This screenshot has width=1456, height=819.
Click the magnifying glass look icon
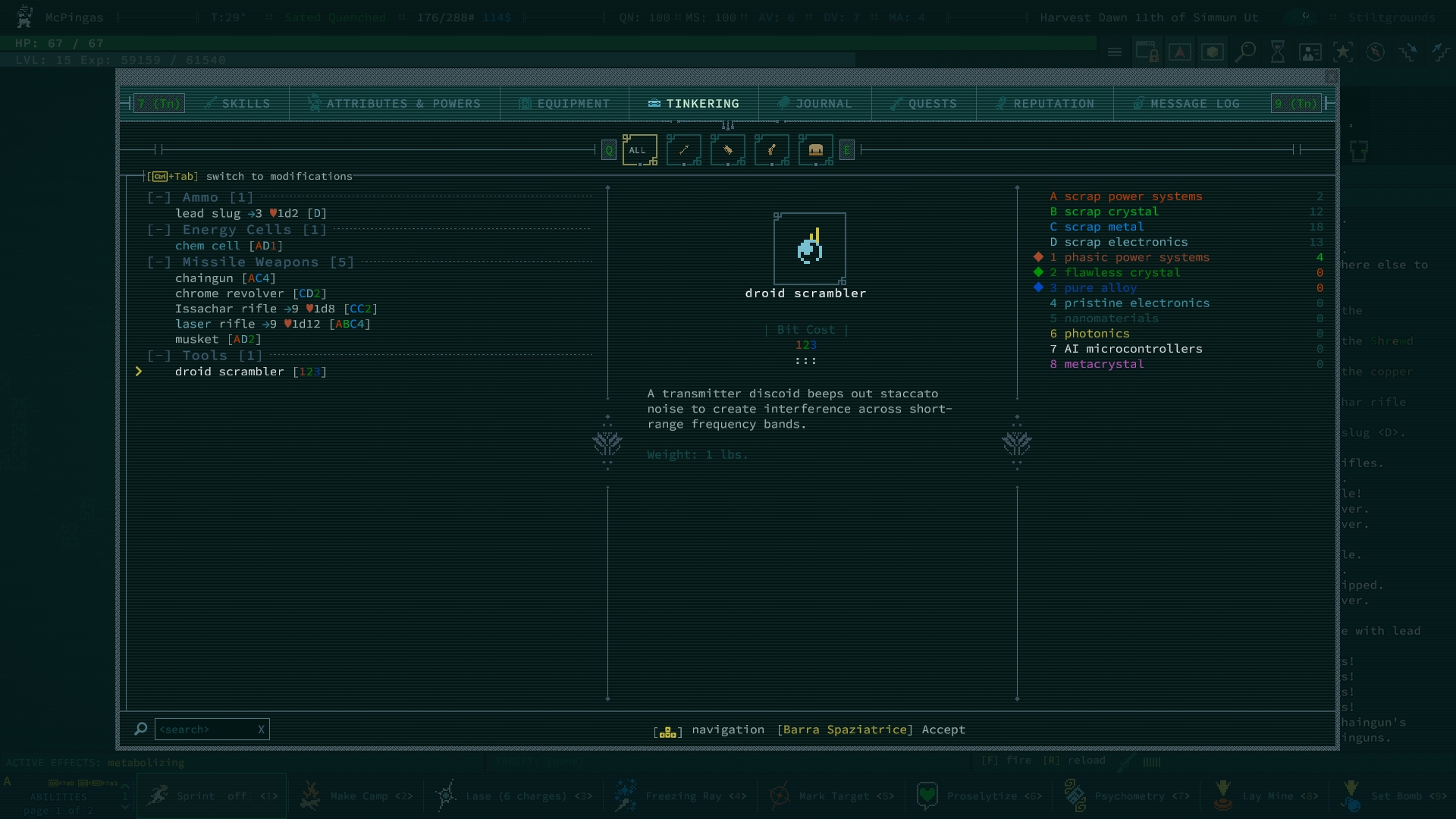[1245, 52]
